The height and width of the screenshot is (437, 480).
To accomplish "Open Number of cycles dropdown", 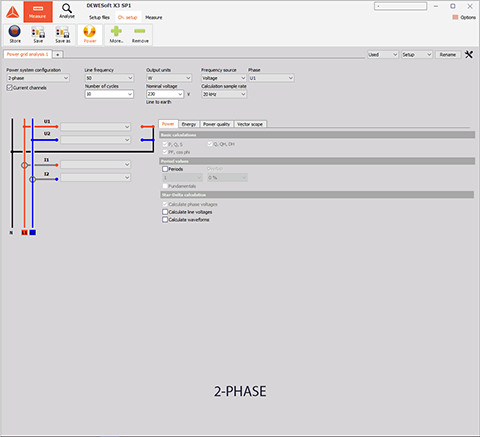I will tap(109, 94).
